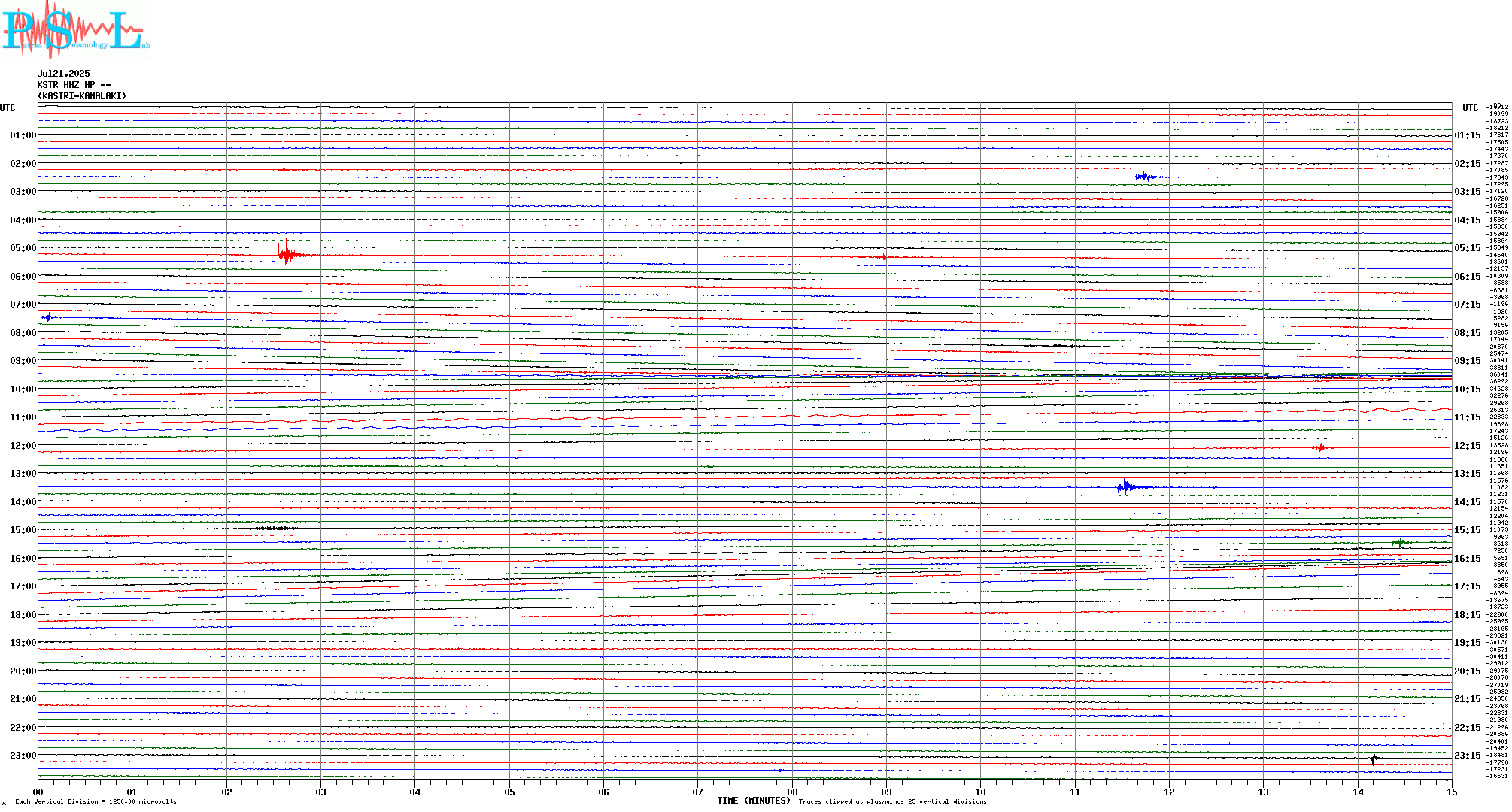Image resolution: width=1512 pixels, height=812 pixels.
Task: Click the 16:00 hour label
Action: pyautogui.click(x=23, y=559)
